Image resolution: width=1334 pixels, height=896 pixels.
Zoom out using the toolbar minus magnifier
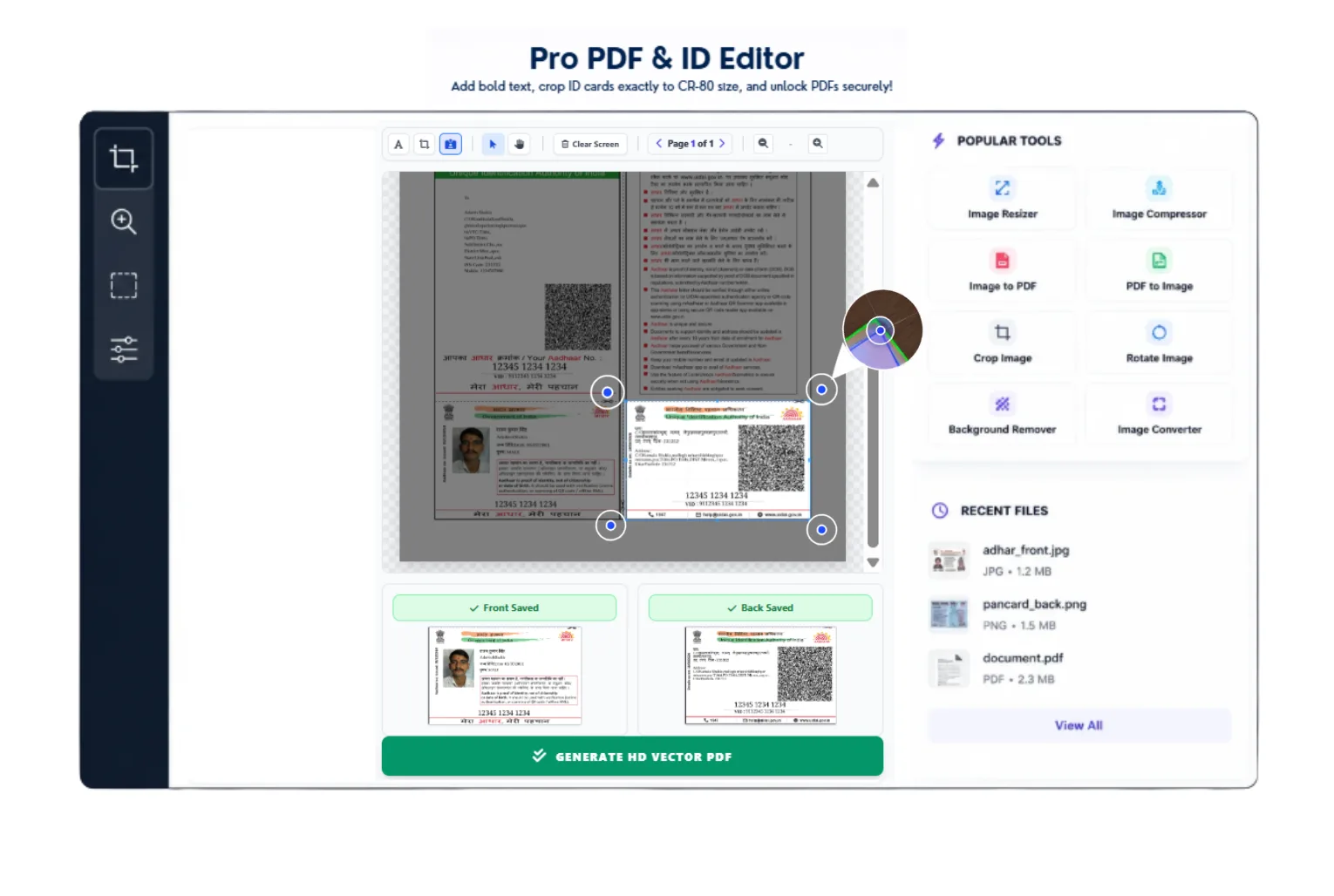(x=763, y=144)
